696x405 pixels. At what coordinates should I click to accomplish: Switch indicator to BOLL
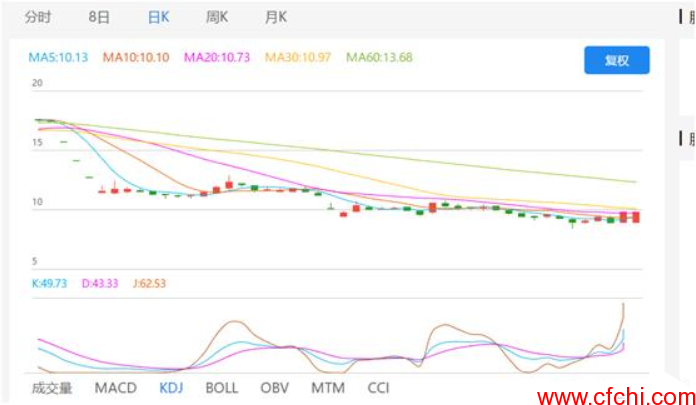pos(221,388)
